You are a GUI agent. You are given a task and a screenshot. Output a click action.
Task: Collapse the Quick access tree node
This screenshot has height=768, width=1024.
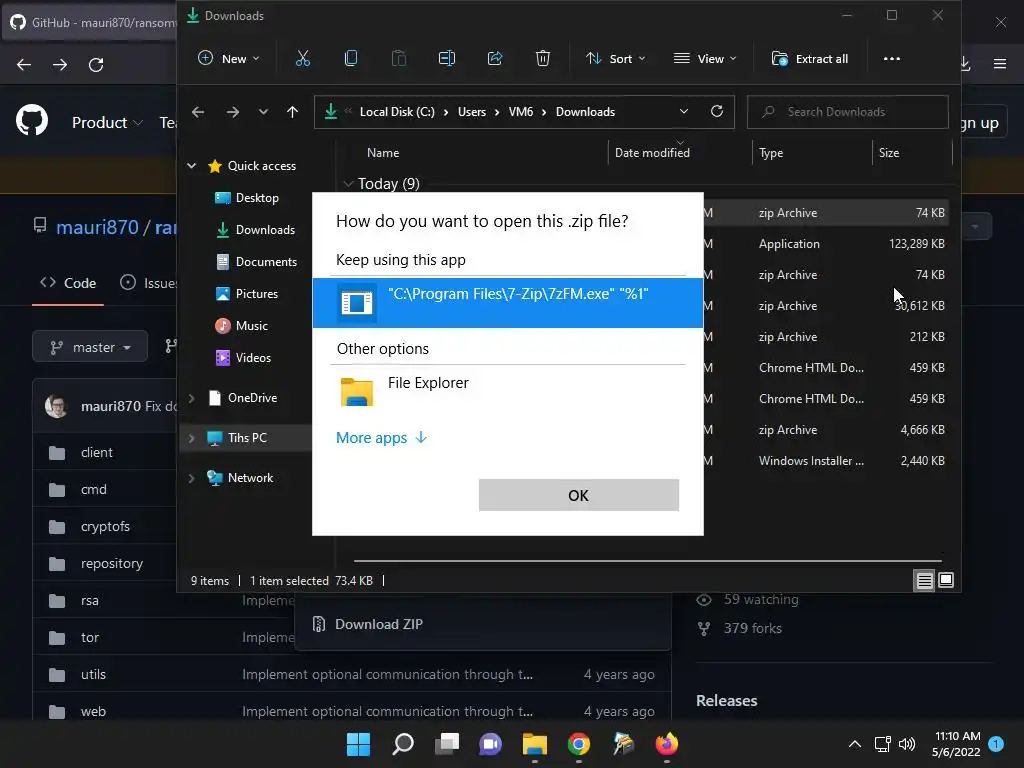[x=191, y=166]
